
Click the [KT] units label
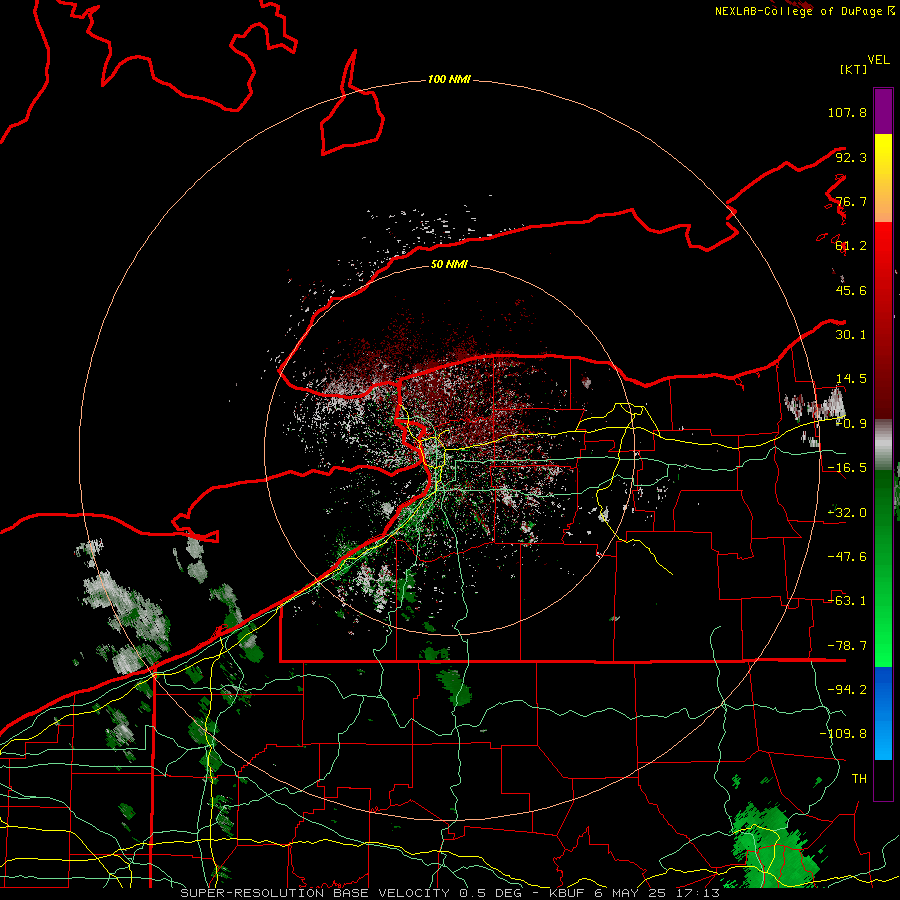tap(854, 69)
